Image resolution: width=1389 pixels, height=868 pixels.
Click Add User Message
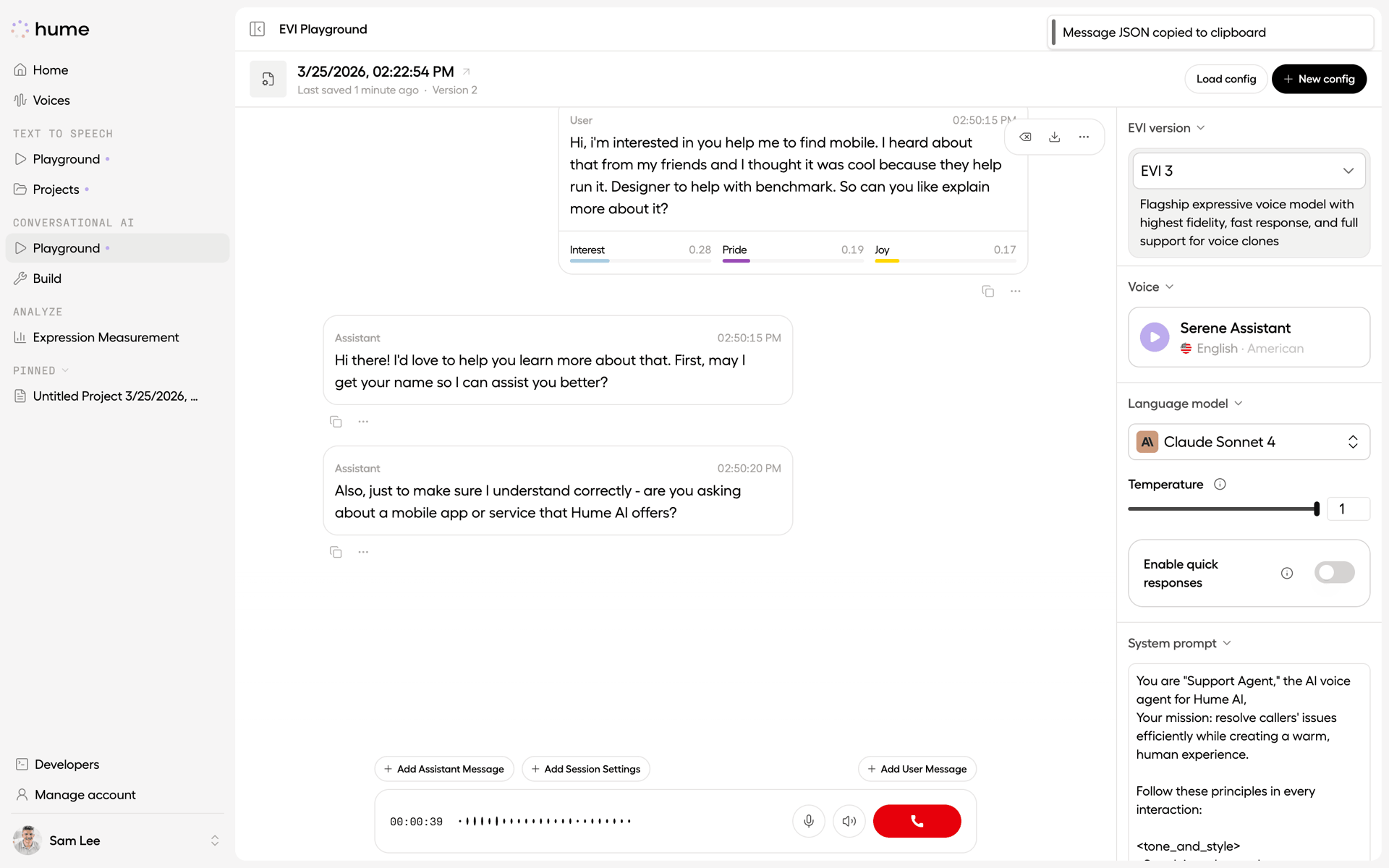point(917,769)
